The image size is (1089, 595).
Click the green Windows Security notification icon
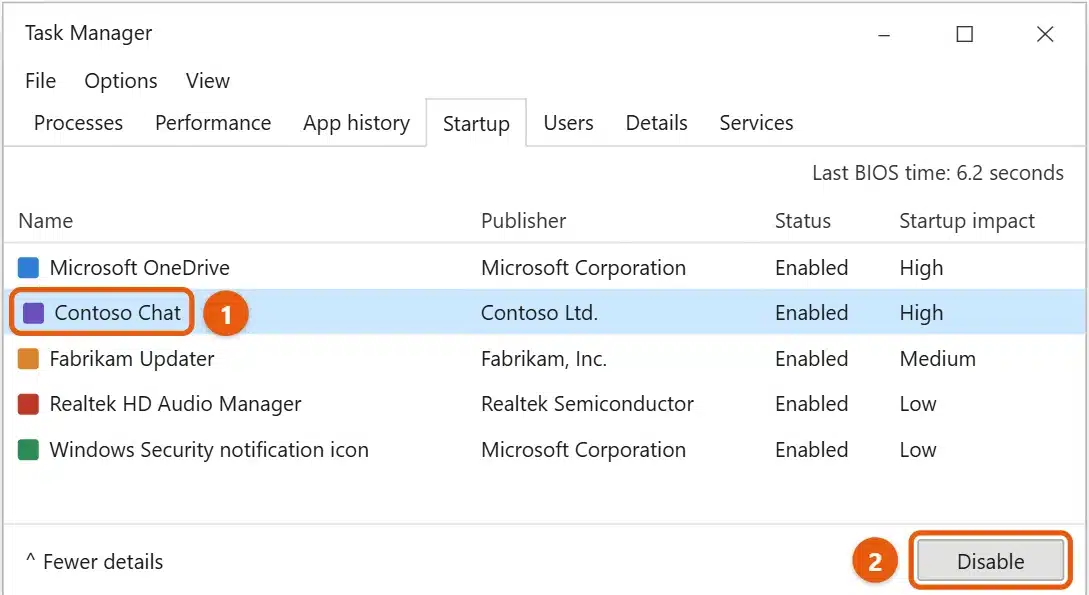[x=28, y=450]
